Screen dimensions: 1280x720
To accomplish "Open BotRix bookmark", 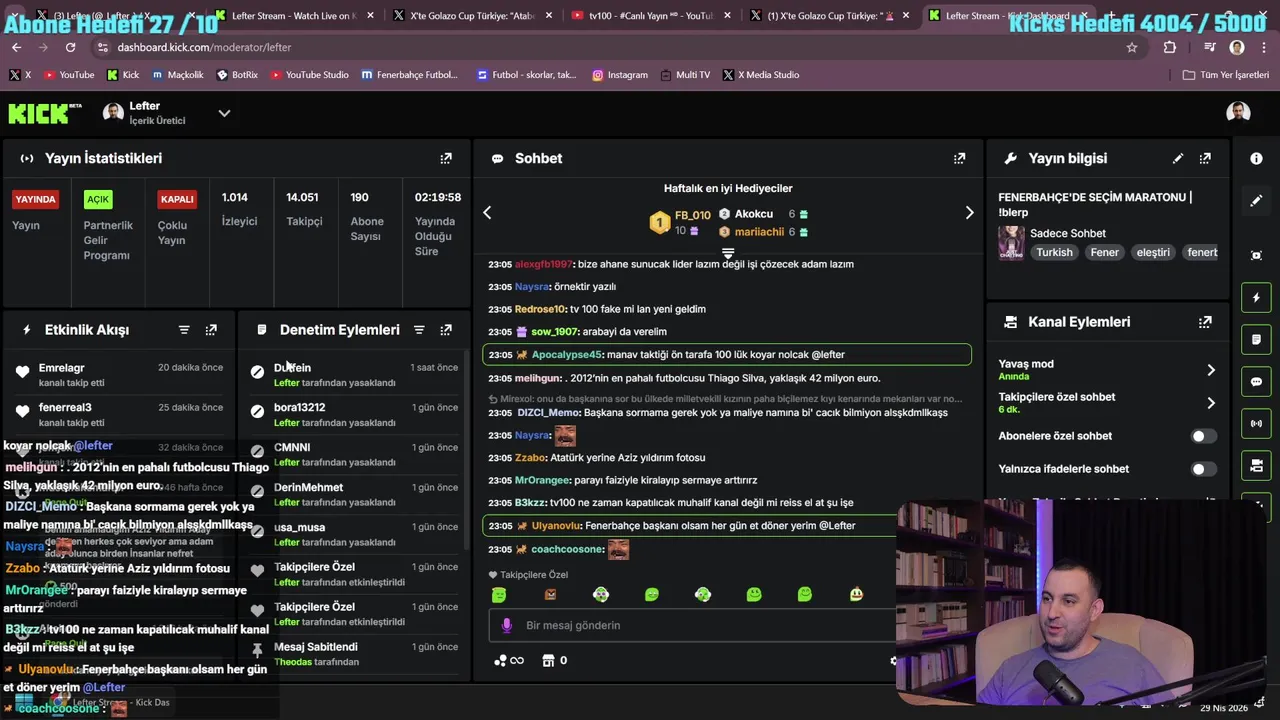I will [x=237, y=75].
